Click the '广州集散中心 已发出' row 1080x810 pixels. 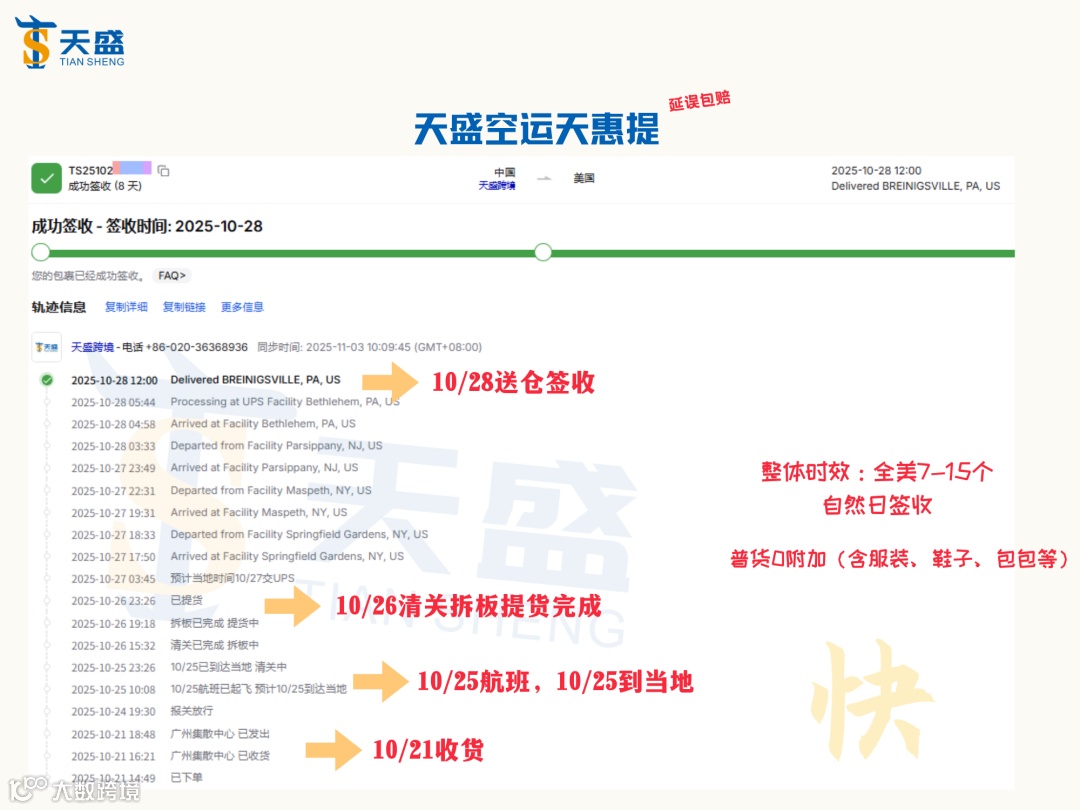(171, 734)
